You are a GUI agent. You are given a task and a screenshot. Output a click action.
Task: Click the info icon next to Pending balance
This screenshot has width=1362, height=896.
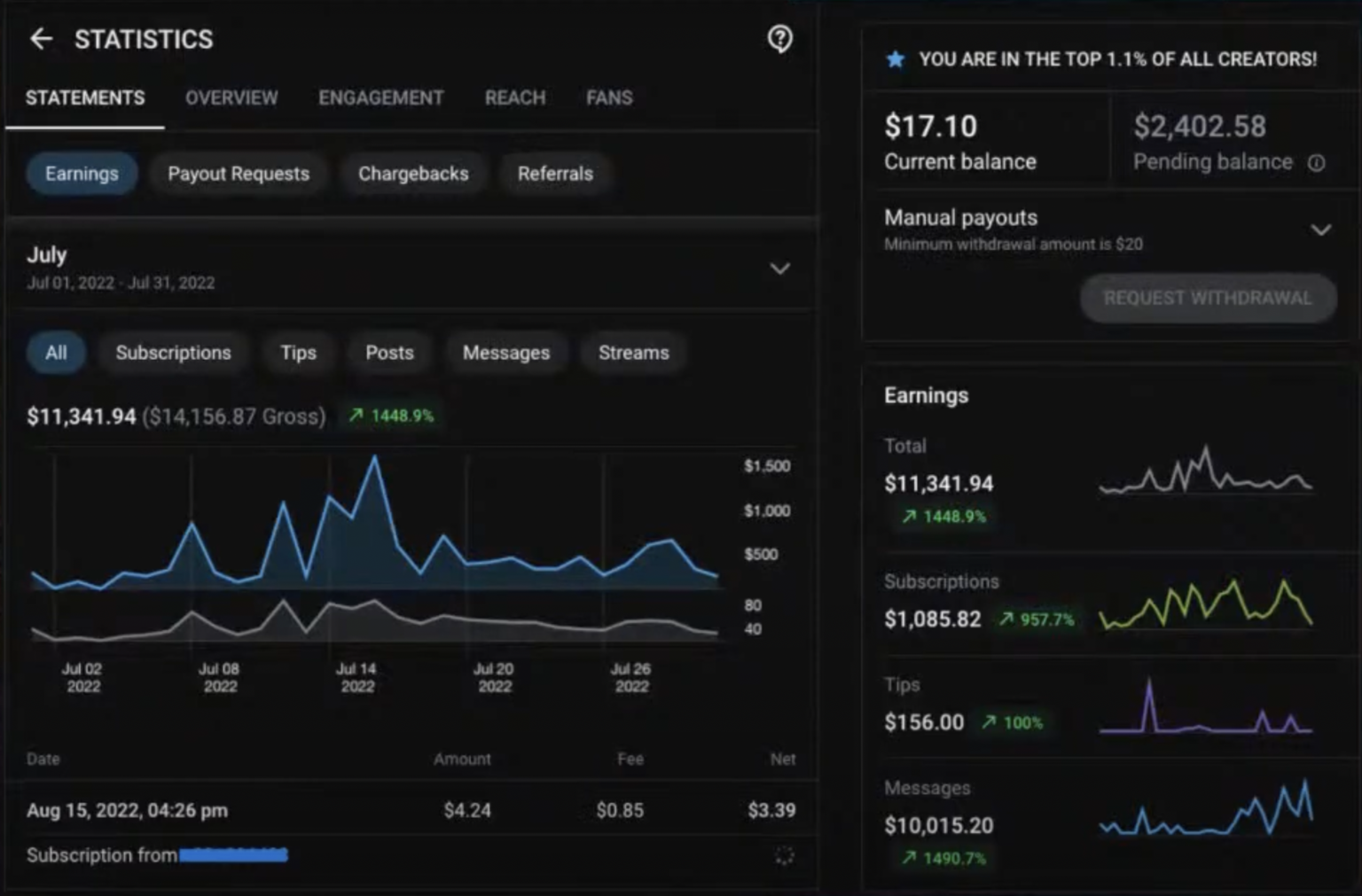point(1317,163)
